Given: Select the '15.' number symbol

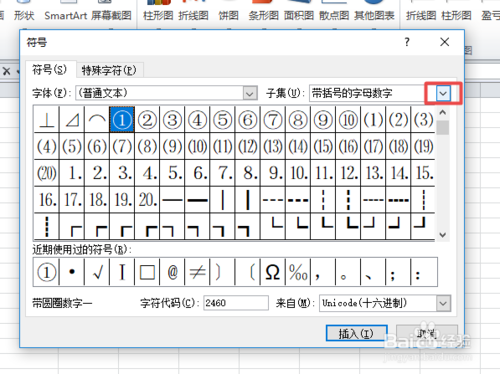Looking at the screenshot, I should point(423,173).
